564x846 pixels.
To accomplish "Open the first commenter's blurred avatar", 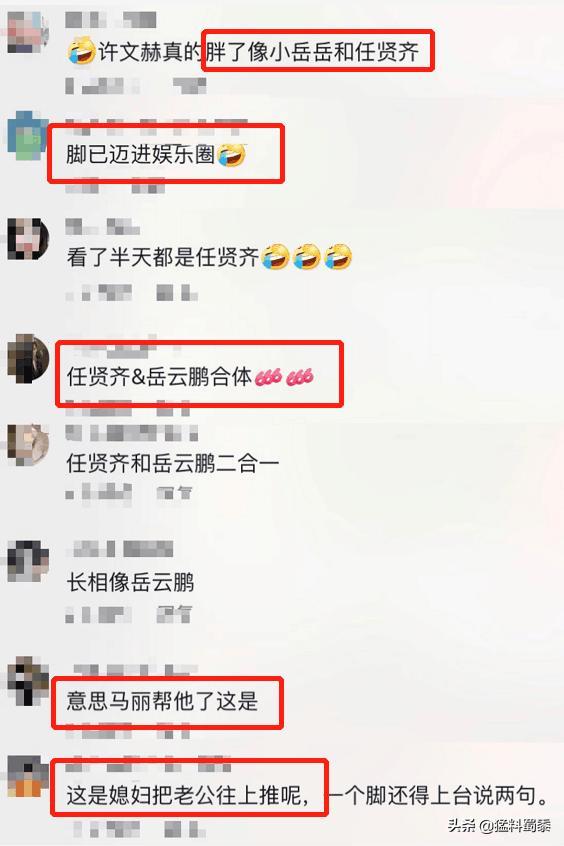I will pos(28,32).
